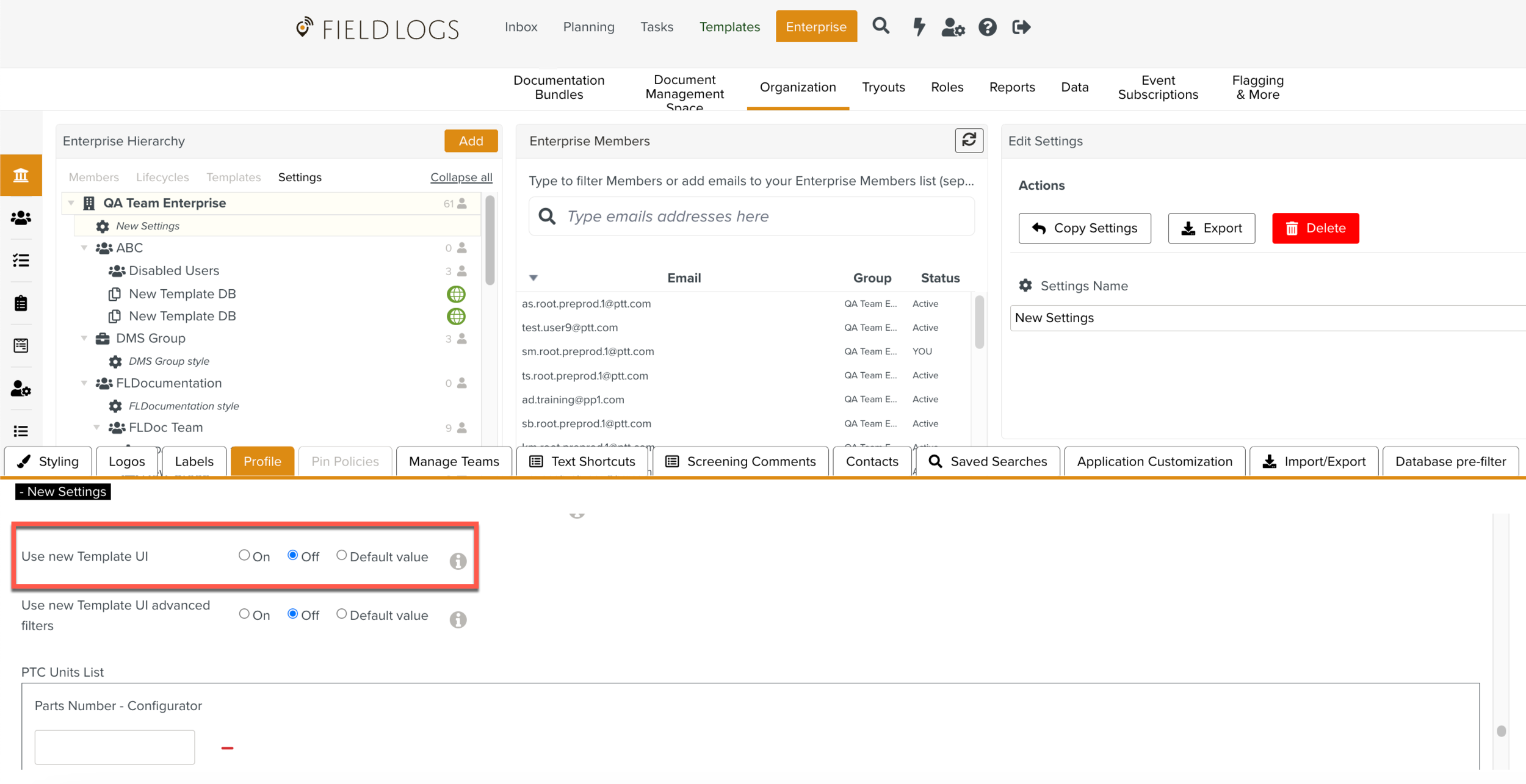Turn advanced filters setting Off
Viewport: 1526px width, 784px height.
point(293,614)
